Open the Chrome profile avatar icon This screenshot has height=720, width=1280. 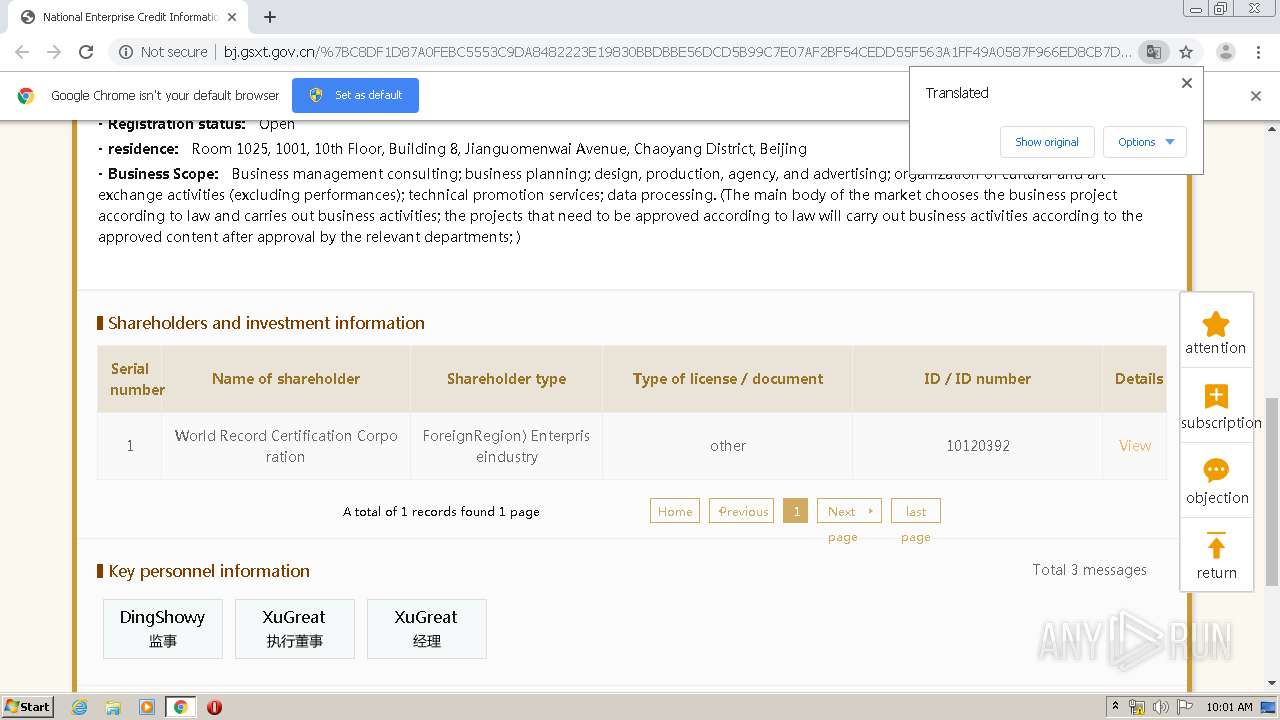tap(1225, 52)
